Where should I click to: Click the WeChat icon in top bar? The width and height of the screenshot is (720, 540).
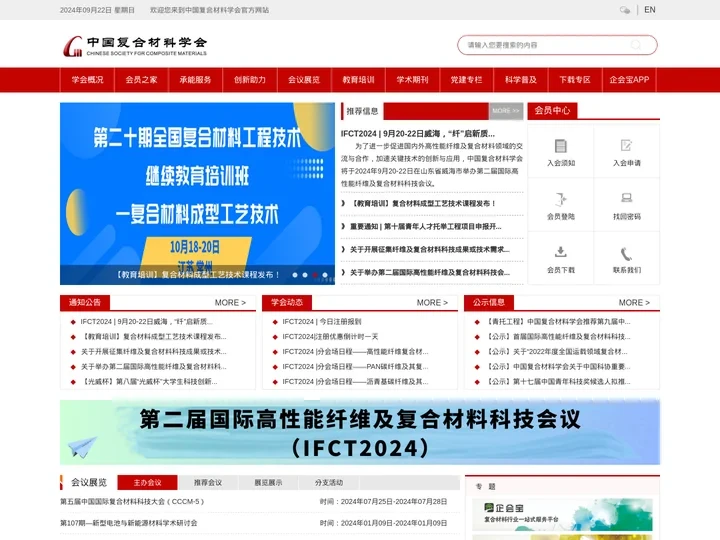coord(624,10)
